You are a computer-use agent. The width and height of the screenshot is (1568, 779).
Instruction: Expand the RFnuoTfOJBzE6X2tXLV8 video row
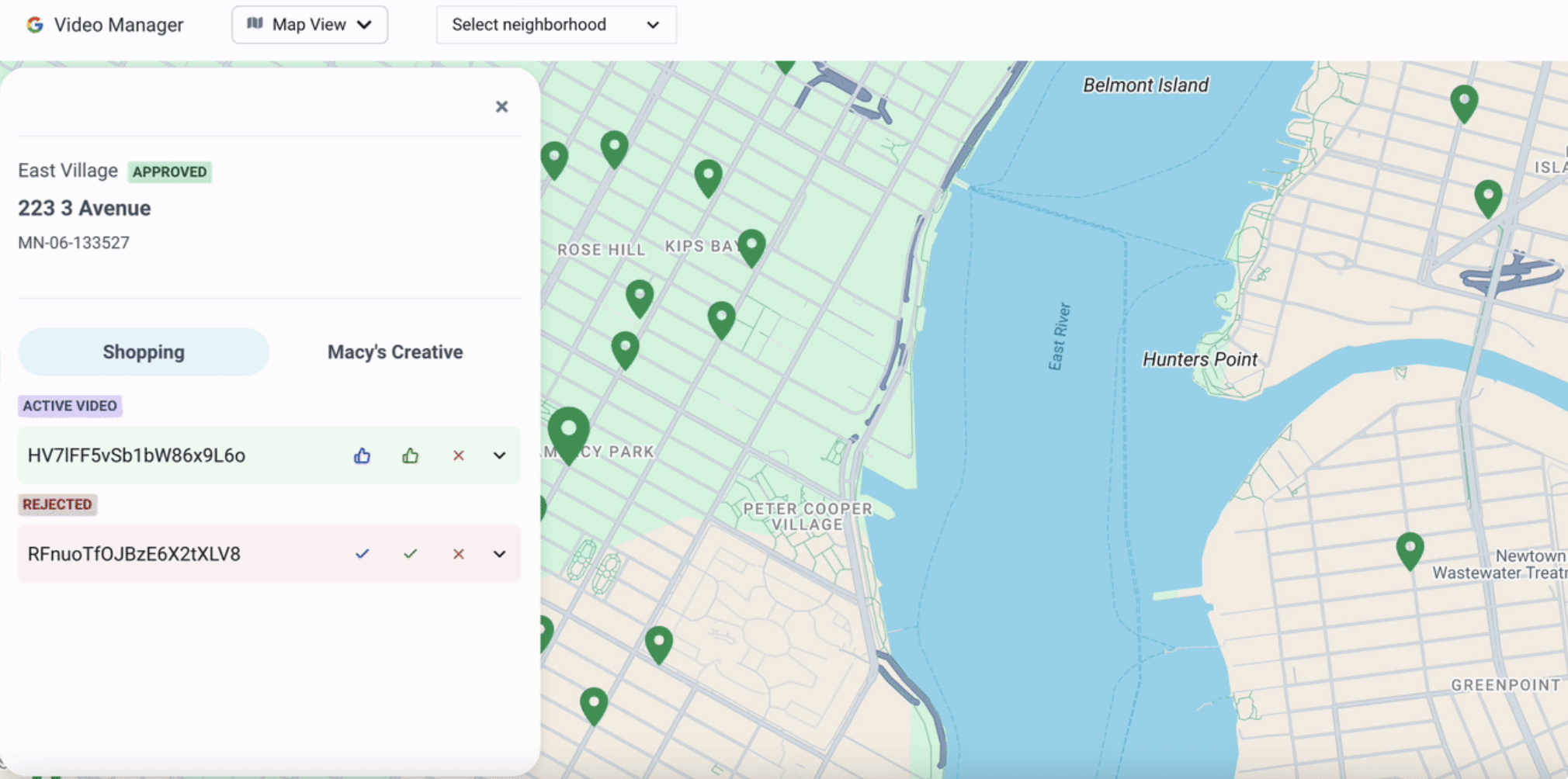click(500, 554)
